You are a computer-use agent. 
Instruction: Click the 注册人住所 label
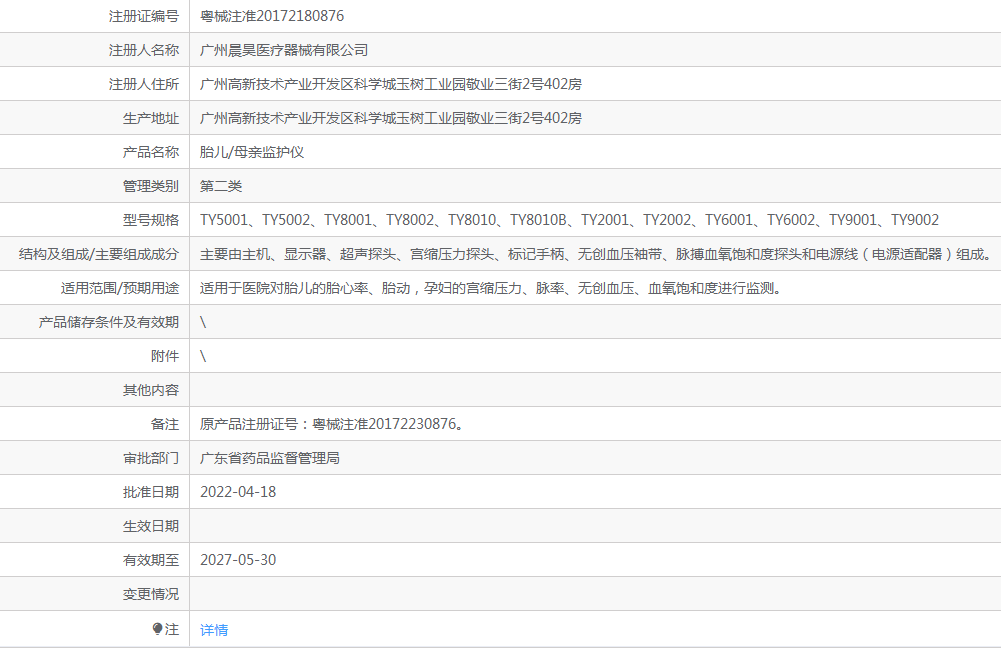[x=144, y=84]
